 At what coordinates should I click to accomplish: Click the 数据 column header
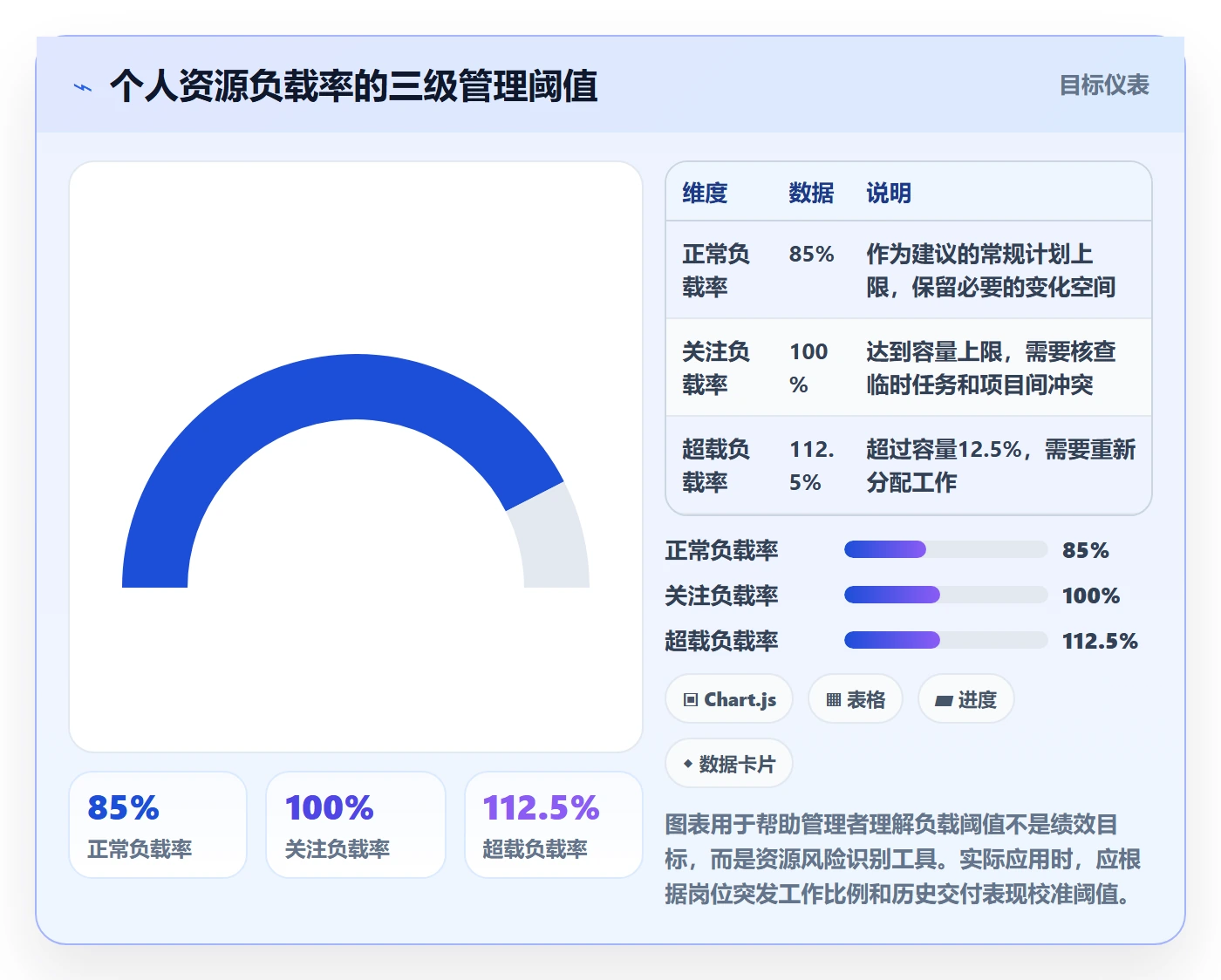pos(811,193)
